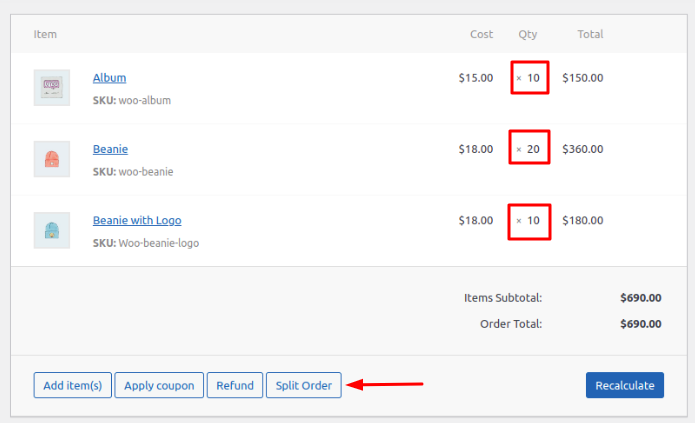695x423 pixels.
Task: Click the Qty column header
Action: pos(528,34)
